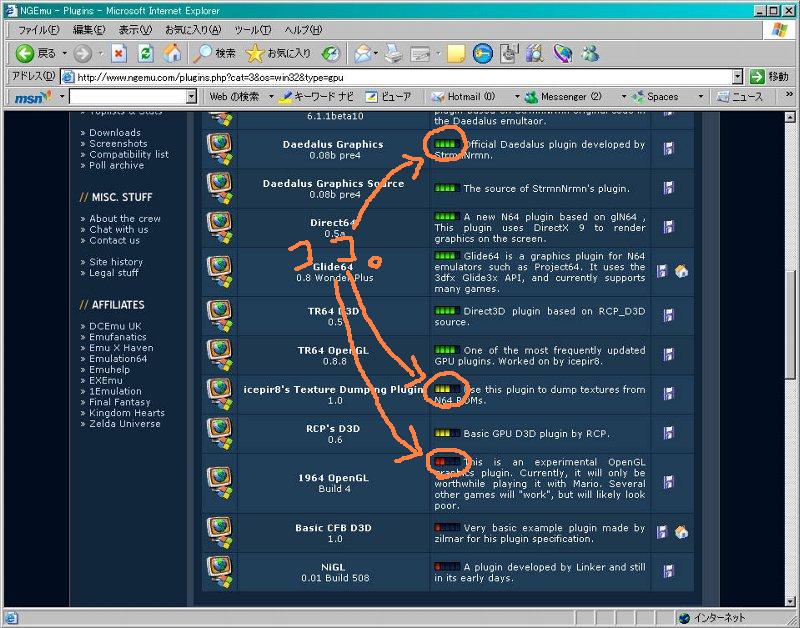Viewport: 800px width, 628px height.
Task: Click the MSN toolbar search input box
Action: (128, 96)
